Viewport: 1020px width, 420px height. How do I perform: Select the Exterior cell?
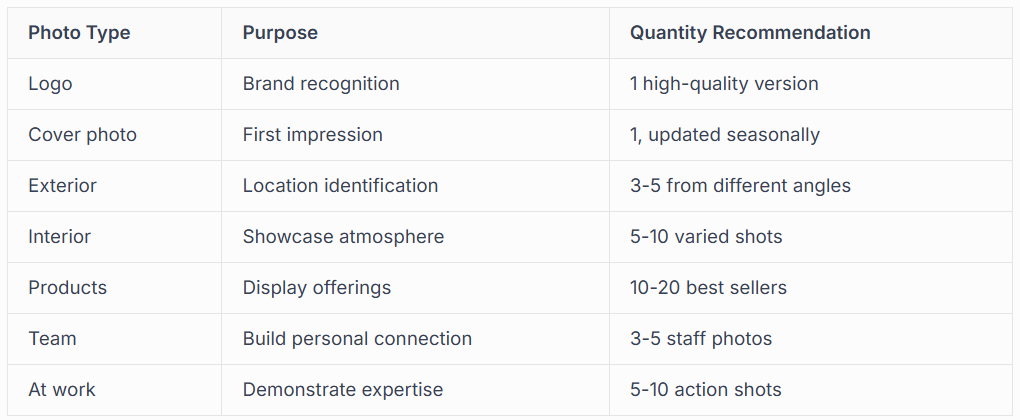[x=62, y=186]
